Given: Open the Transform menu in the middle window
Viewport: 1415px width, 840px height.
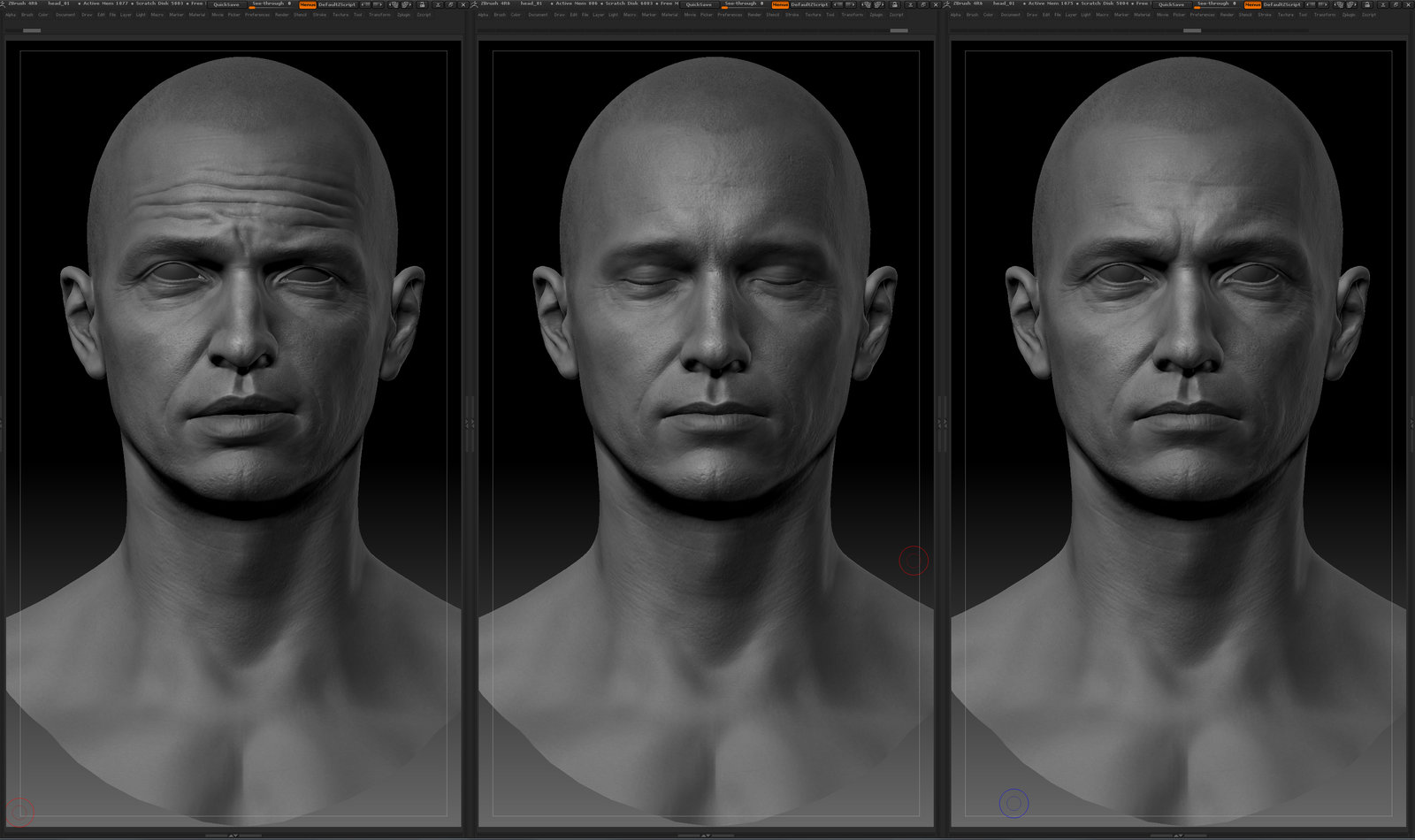Looking at the screenshot, I should point(852,15).
